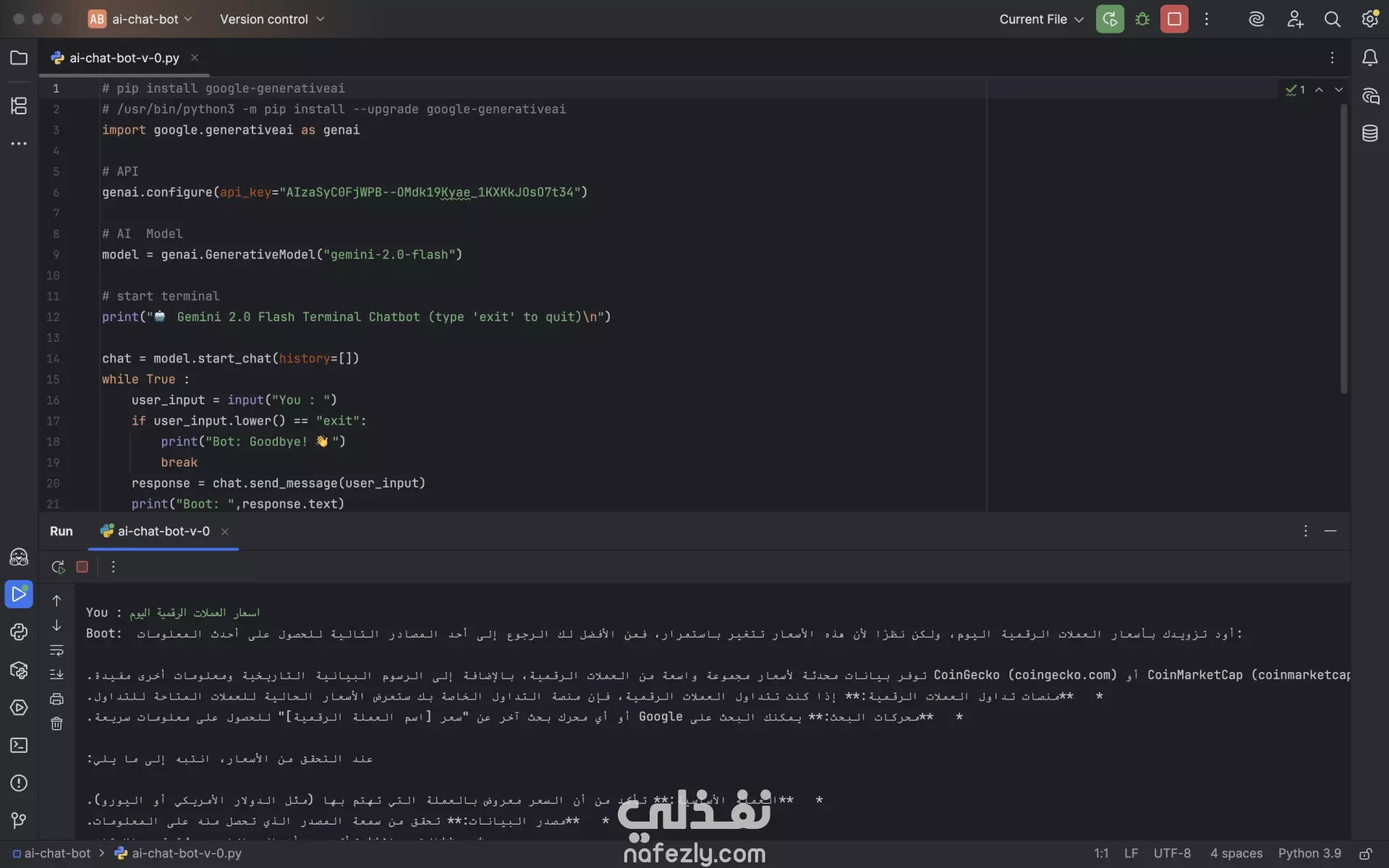The height and width of the screenshot is (868, 1389).
Task: Open the Database tool window
Action: tap(1369, 133)
